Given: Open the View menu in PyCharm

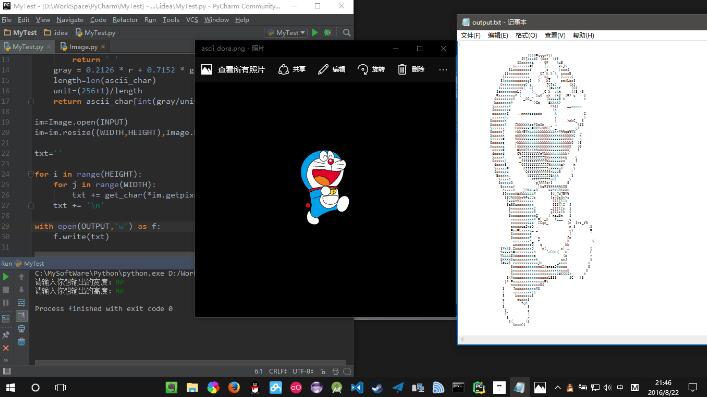Looking at the screenshot, I should click(x=43, y=20).
